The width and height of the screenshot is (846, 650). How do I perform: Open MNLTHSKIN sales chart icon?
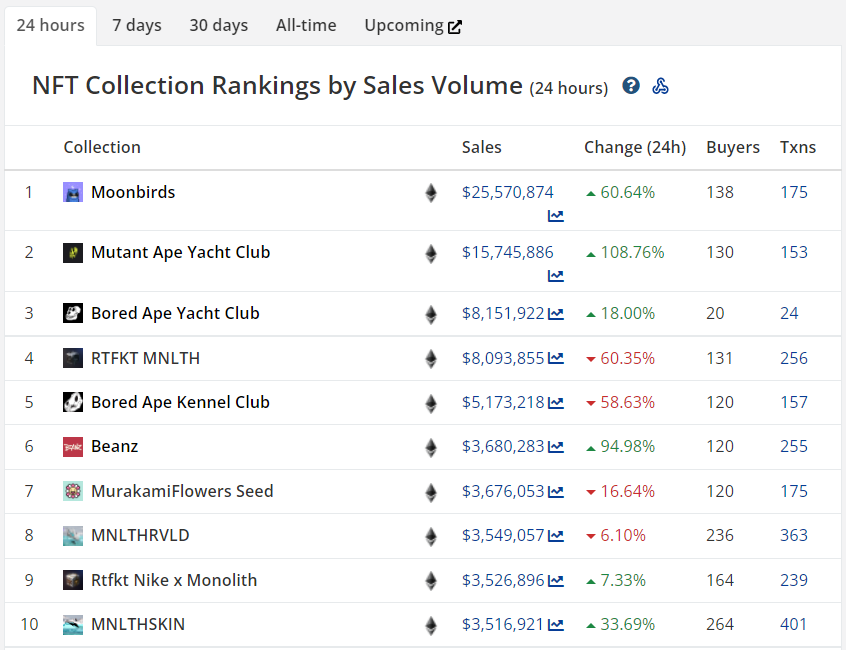pyautogui.click(x=556, y=625)
